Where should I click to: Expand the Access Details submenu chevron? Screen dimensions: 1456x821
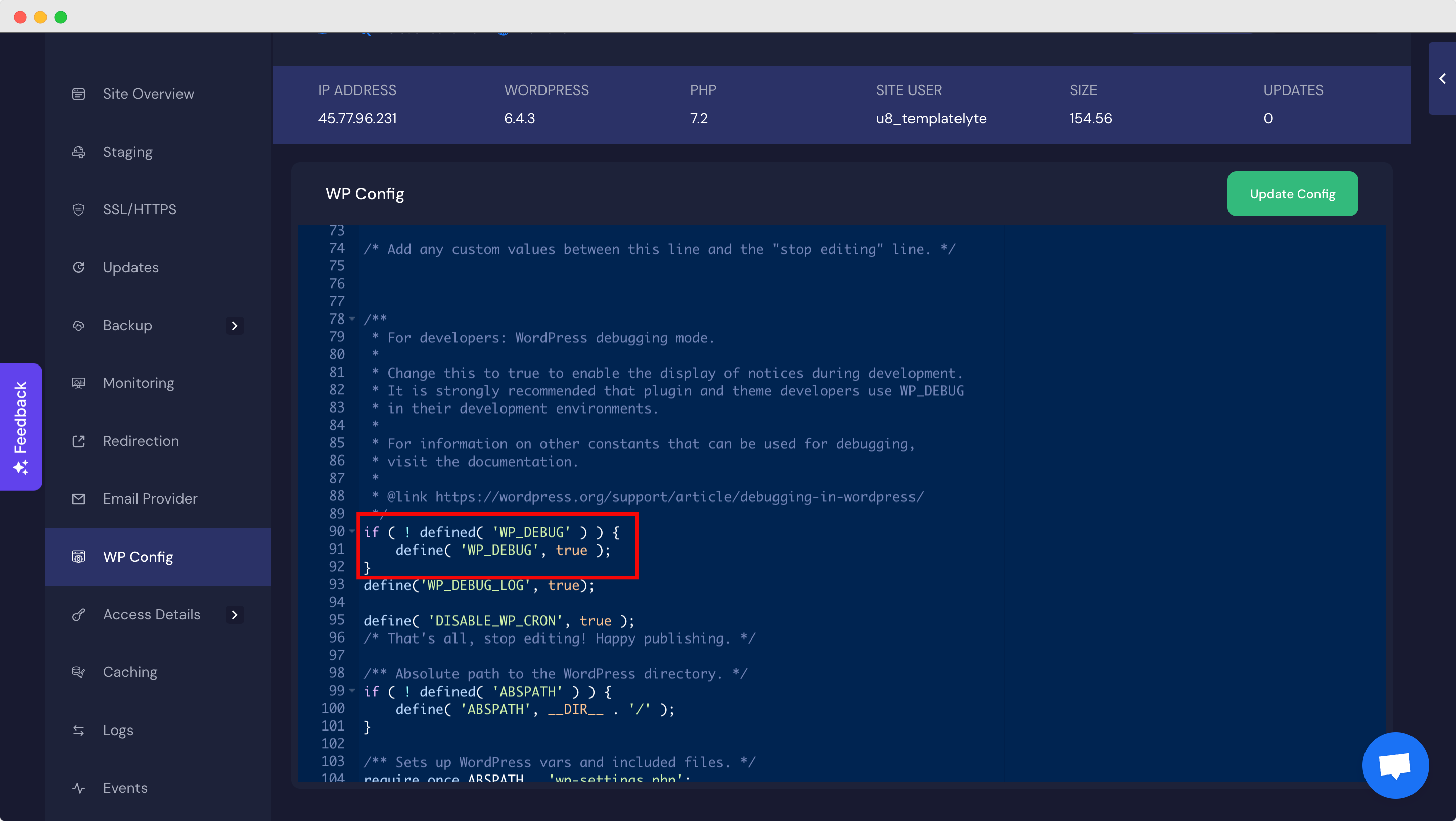pos(234,615)
